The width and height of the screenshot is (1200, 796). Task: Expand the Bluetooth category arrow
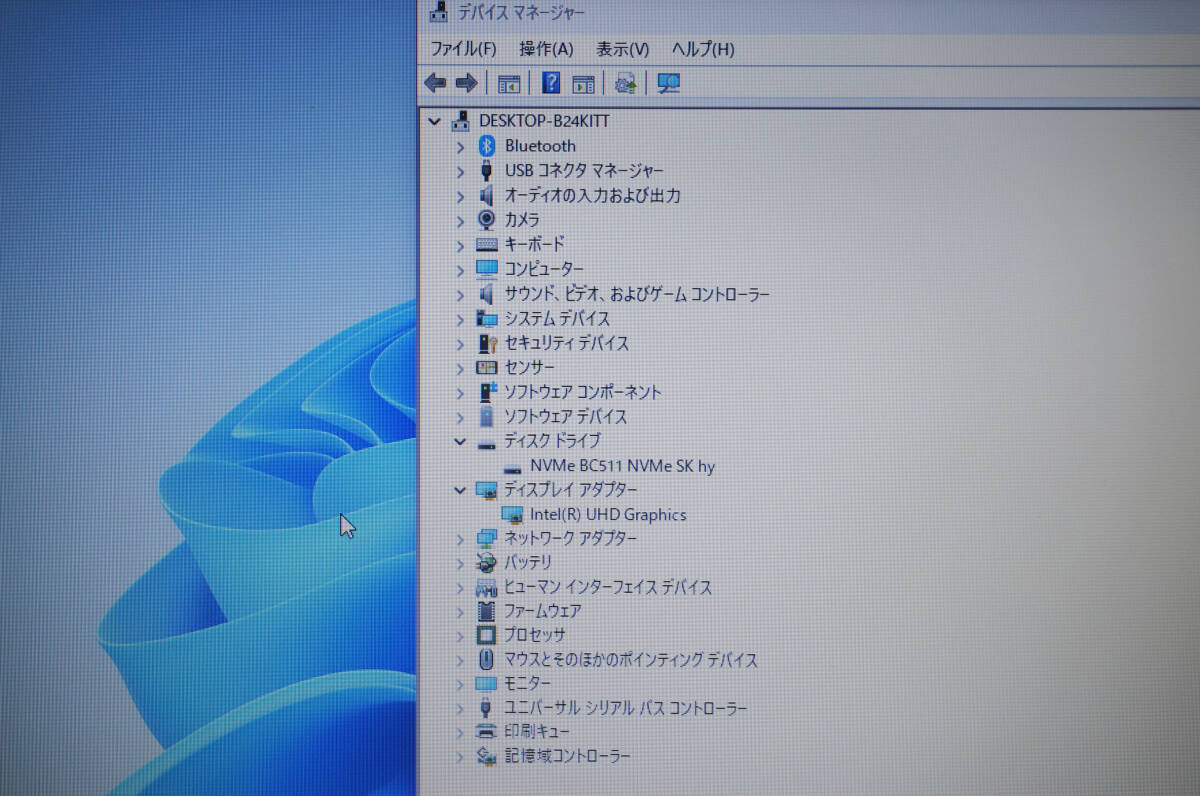[x=460, y=146]
